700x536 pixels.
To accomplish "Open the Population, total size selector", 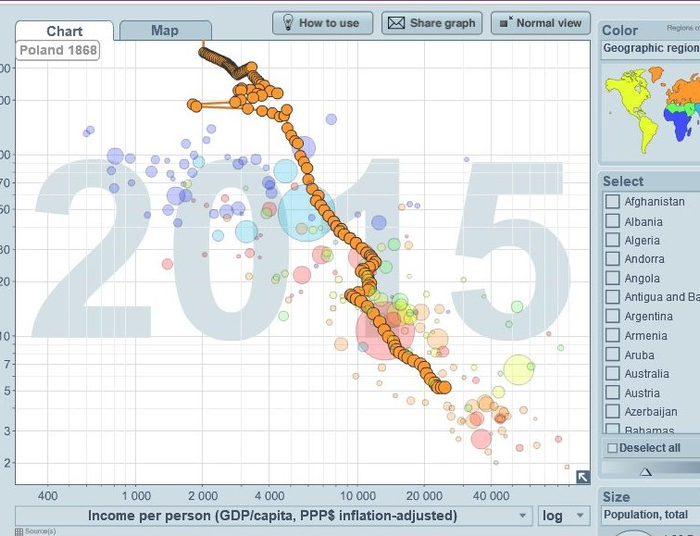I will (650, 515).
